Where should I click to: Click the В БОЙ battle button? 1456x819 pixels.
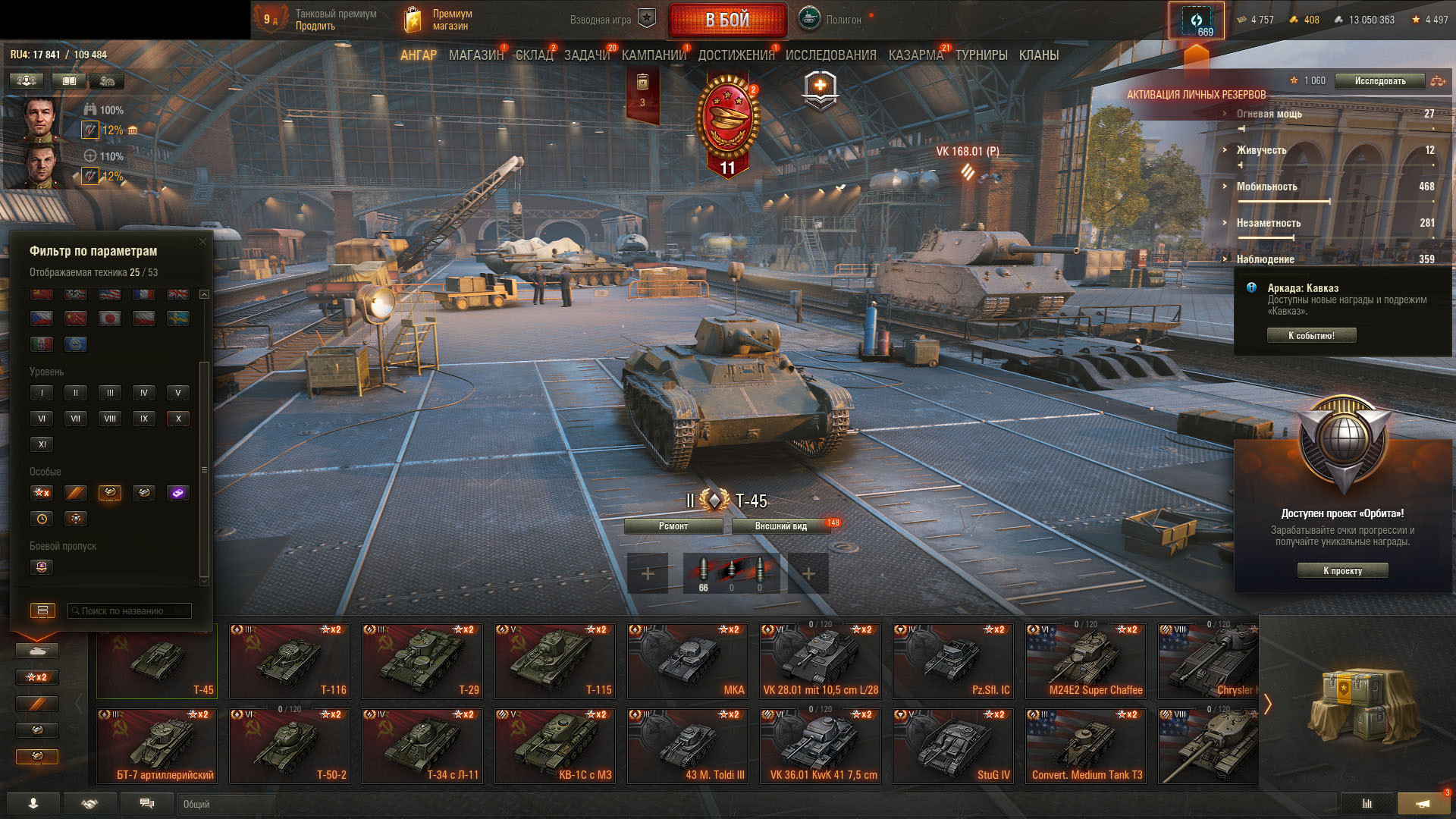pyautogui.click(x=728, y=20)
